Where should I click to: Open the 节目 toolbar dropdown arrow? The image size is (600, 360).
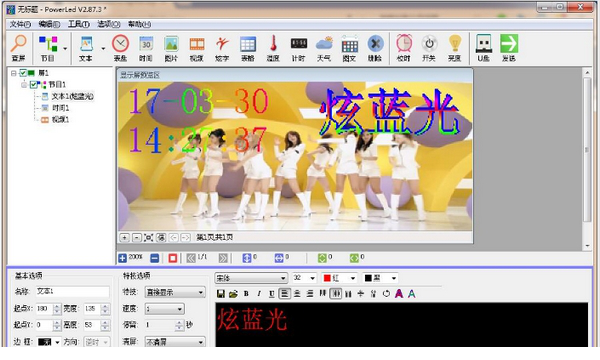pyautogui.click(x=65, y=49)
